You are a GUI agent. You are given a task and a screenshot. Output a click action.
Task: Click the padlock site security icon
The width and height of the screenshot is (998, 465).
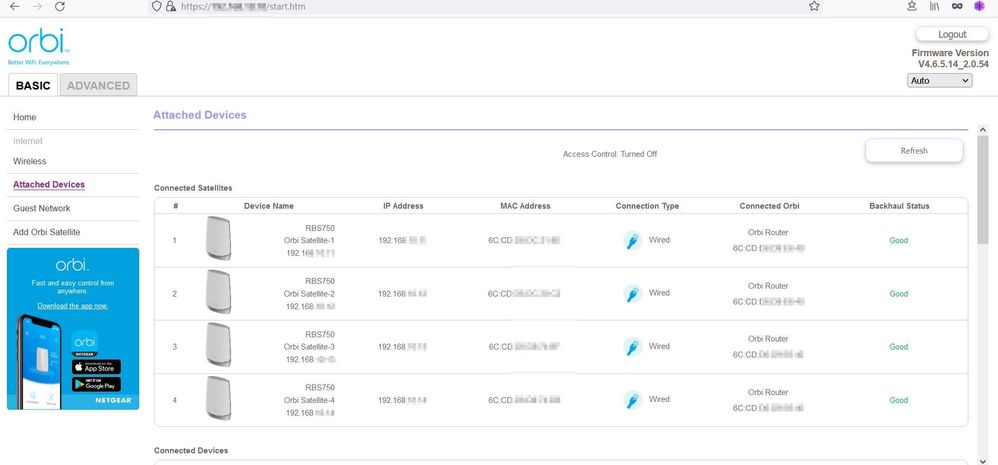[171, 6]
